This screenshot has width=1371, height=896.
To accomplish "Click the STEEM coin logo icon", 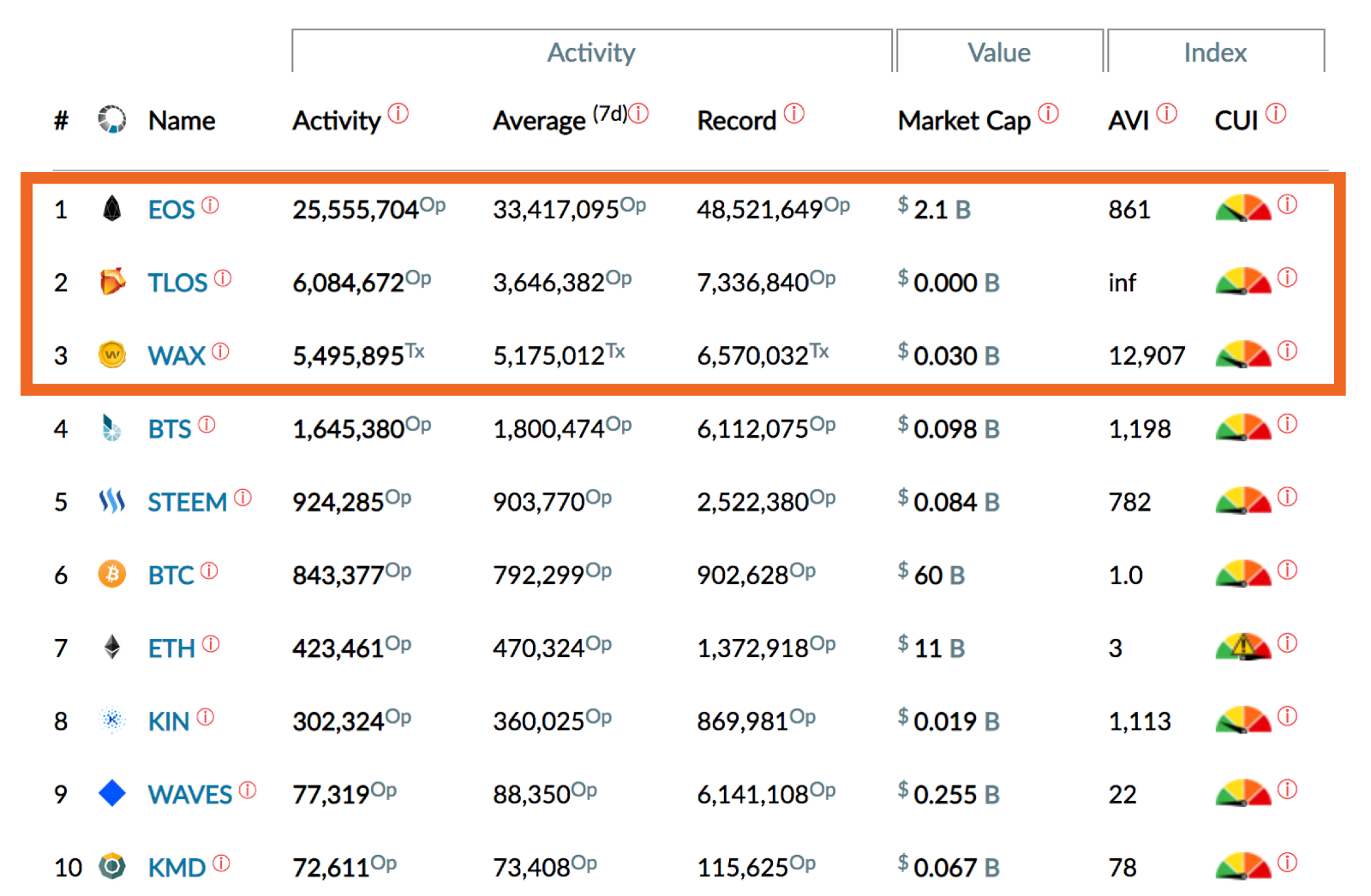I will coord(112,500).
